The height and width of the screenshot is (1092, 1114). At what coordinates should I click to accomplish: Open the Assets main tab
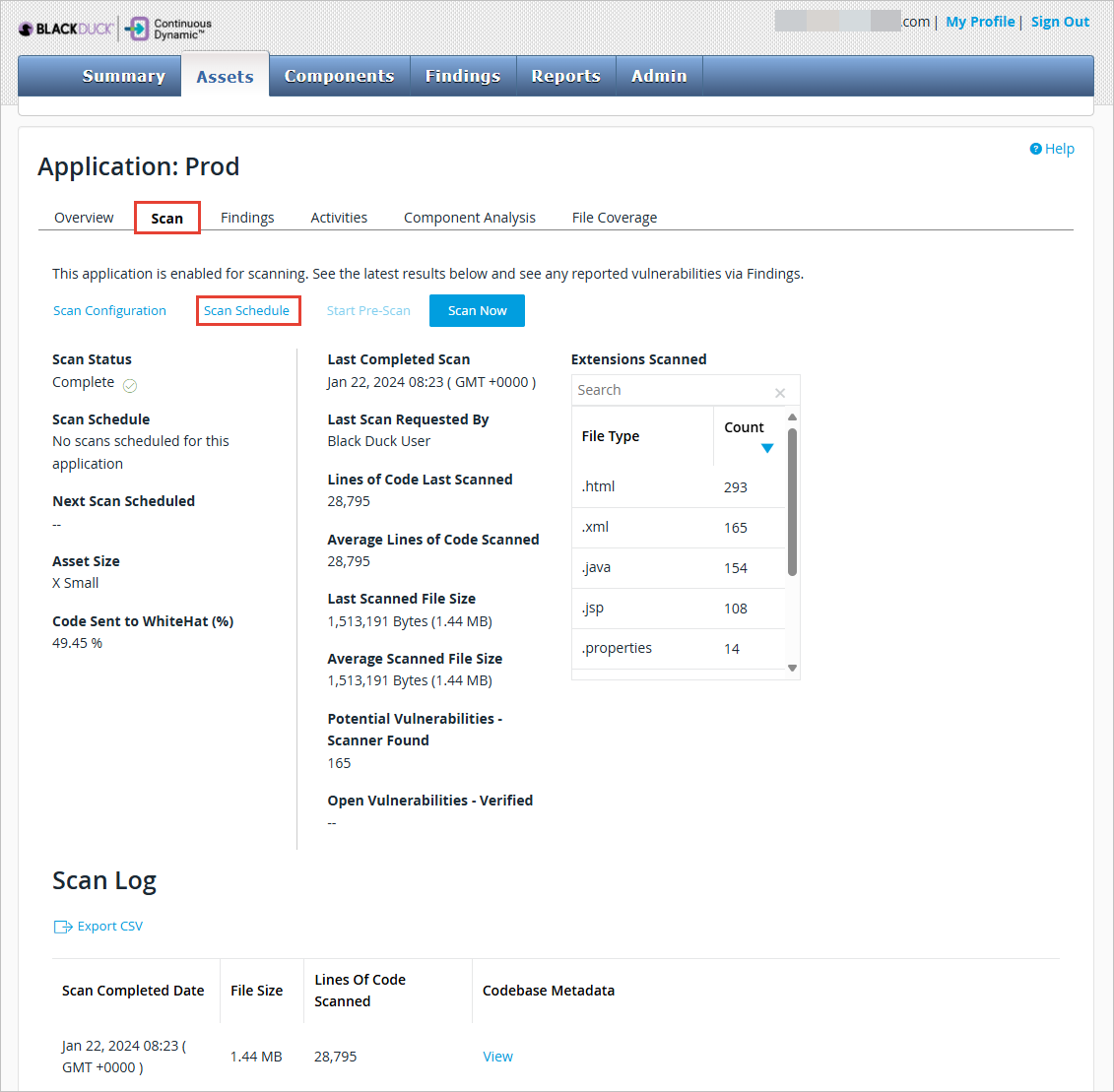pos(226,76)
